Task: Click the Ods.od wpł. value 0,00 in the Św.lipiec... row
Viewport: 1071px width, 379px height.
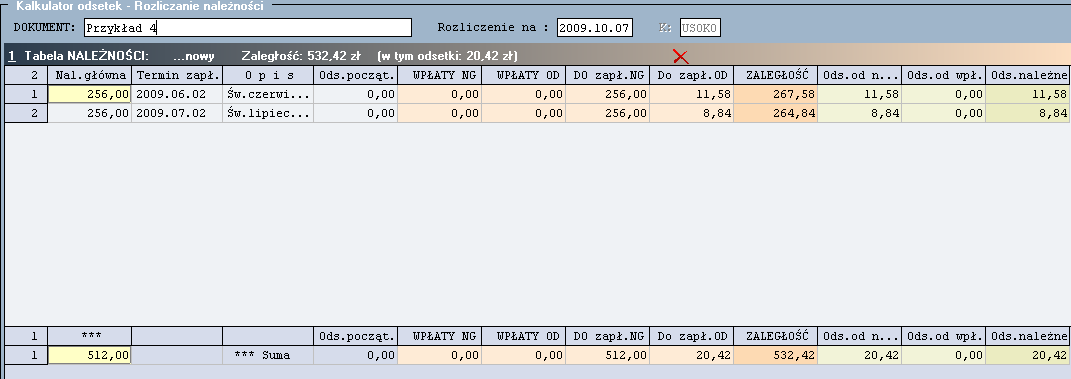Action: click(x=944, y=113)
